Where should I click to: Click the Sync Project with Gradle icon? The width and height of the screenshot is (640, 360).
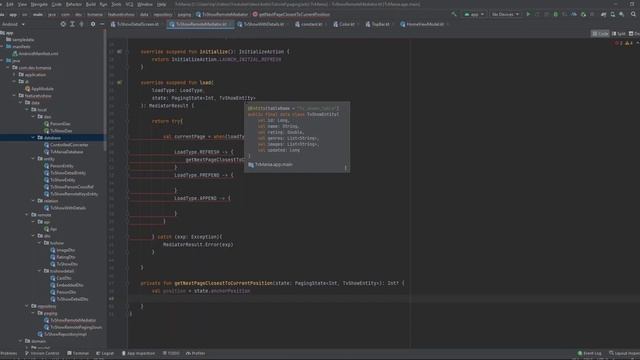(x=603, y=14)
